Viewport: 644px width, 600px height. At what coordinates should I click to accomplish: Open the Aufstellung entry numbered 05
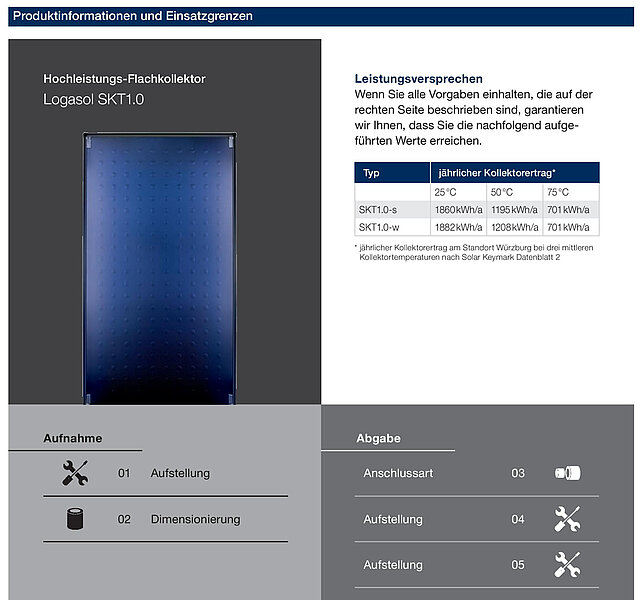[x=393, y=566]
